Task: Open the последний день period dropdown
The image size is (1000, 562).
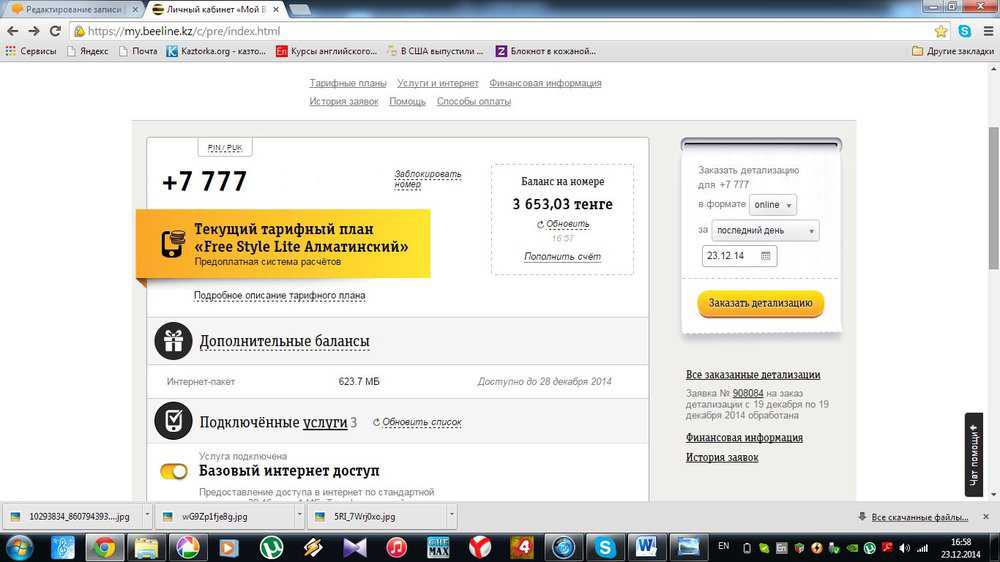Action: tap(765, 231)
